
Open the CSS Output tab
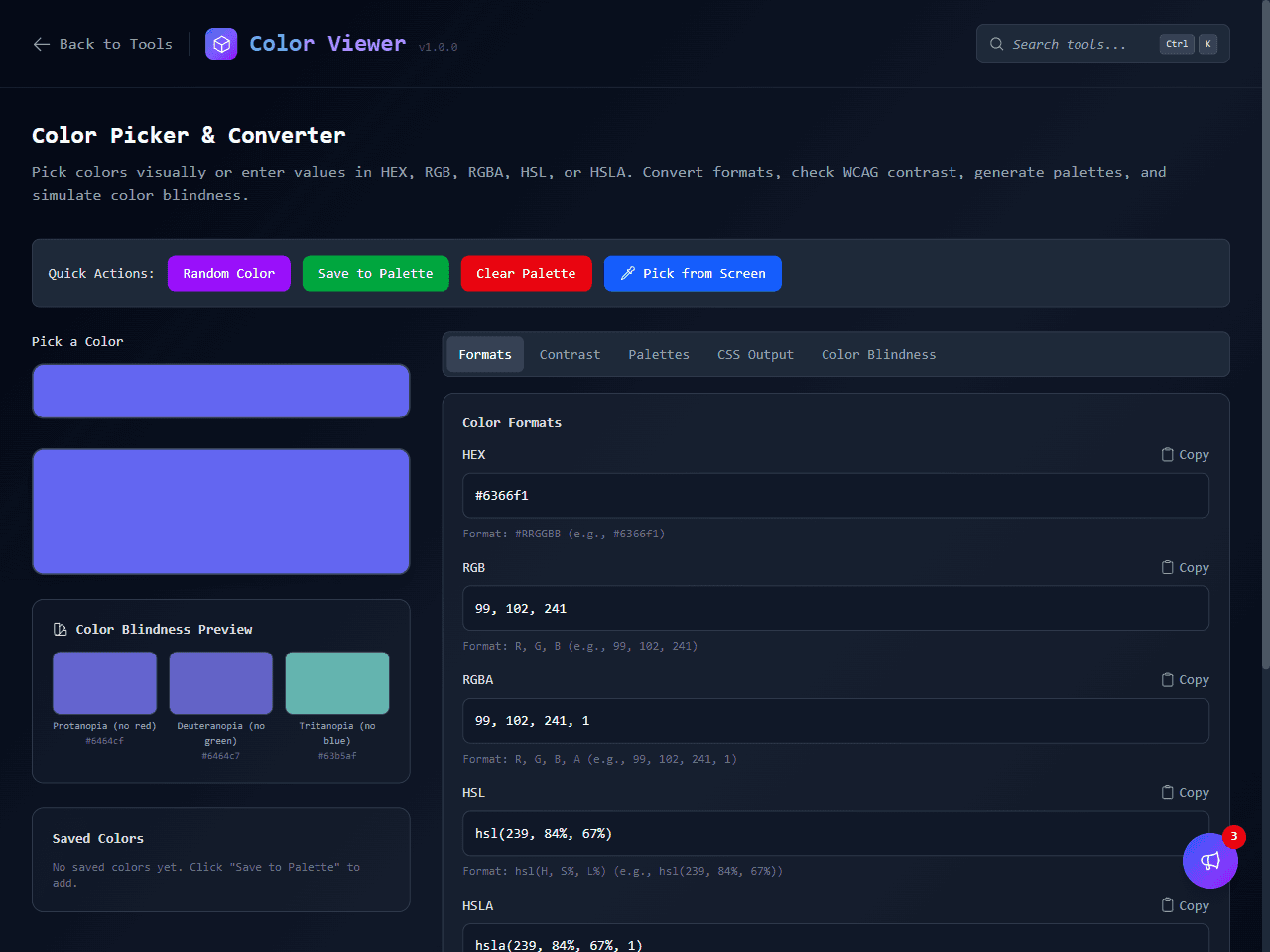(x=755, y=354)
